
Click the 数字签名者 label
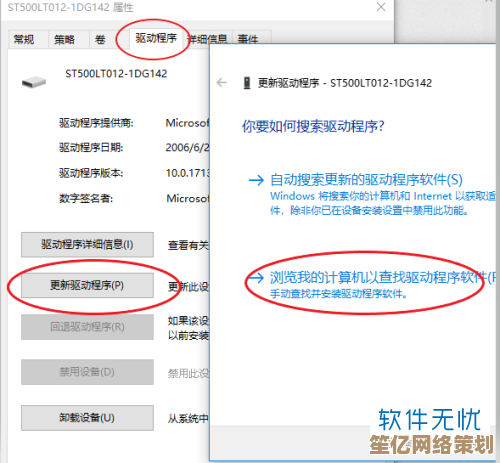pos(86,199)
